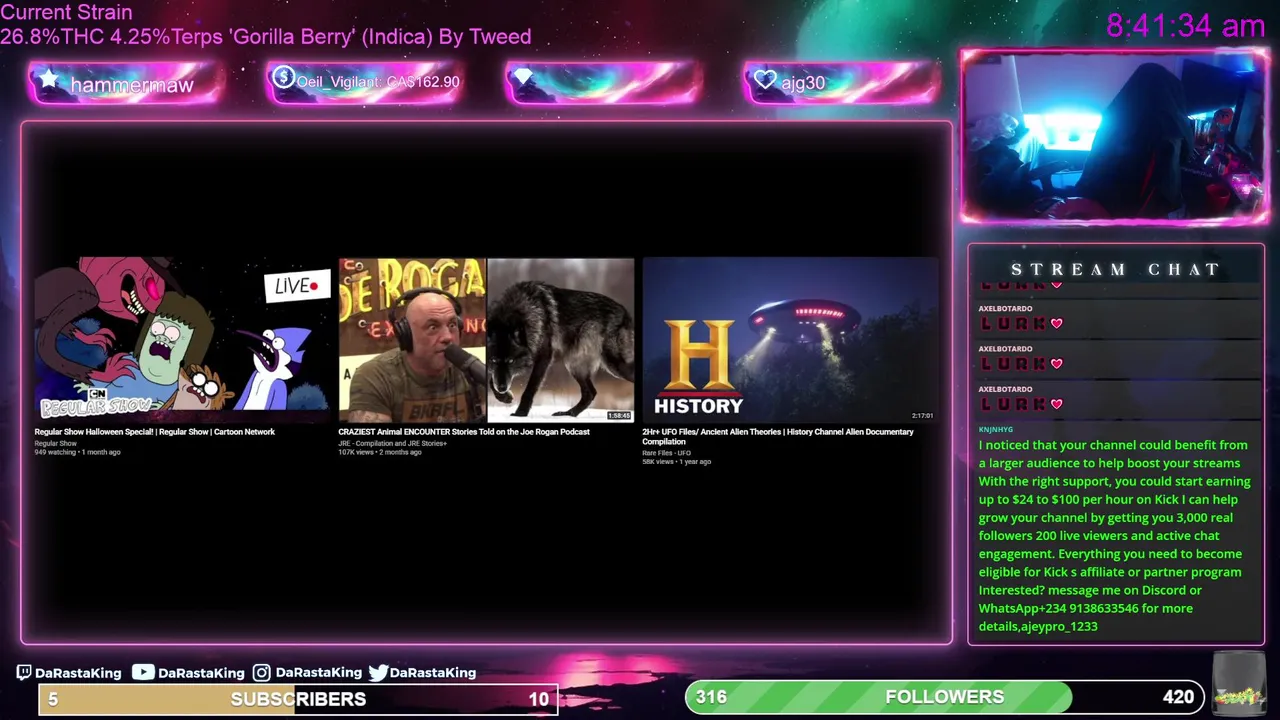
Task: Click the current follower count 316
Action: 711,697
